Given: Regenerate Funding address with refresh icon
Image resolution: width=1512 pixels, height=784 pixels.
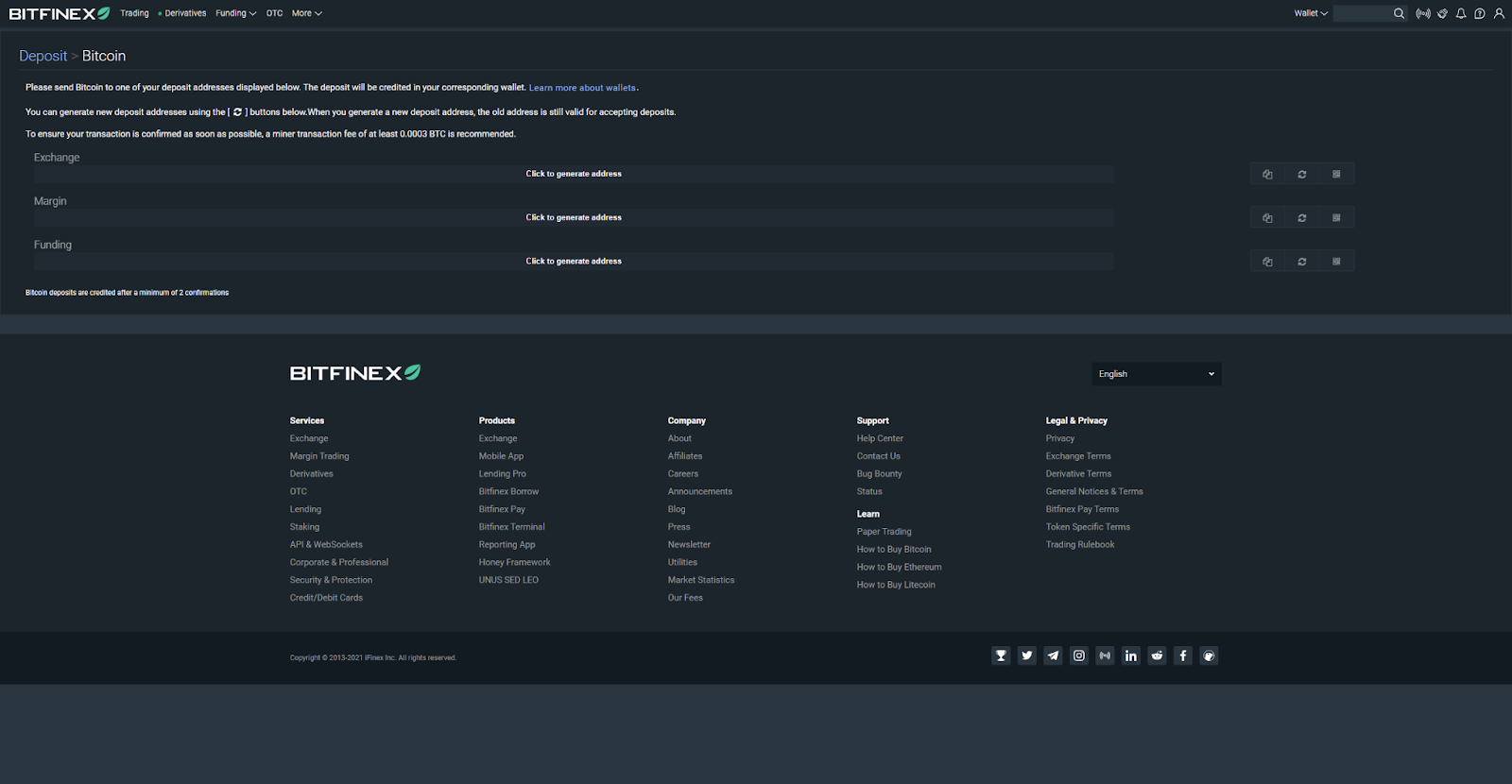Looking at the screenshot, I should [x=1302, y=261].
